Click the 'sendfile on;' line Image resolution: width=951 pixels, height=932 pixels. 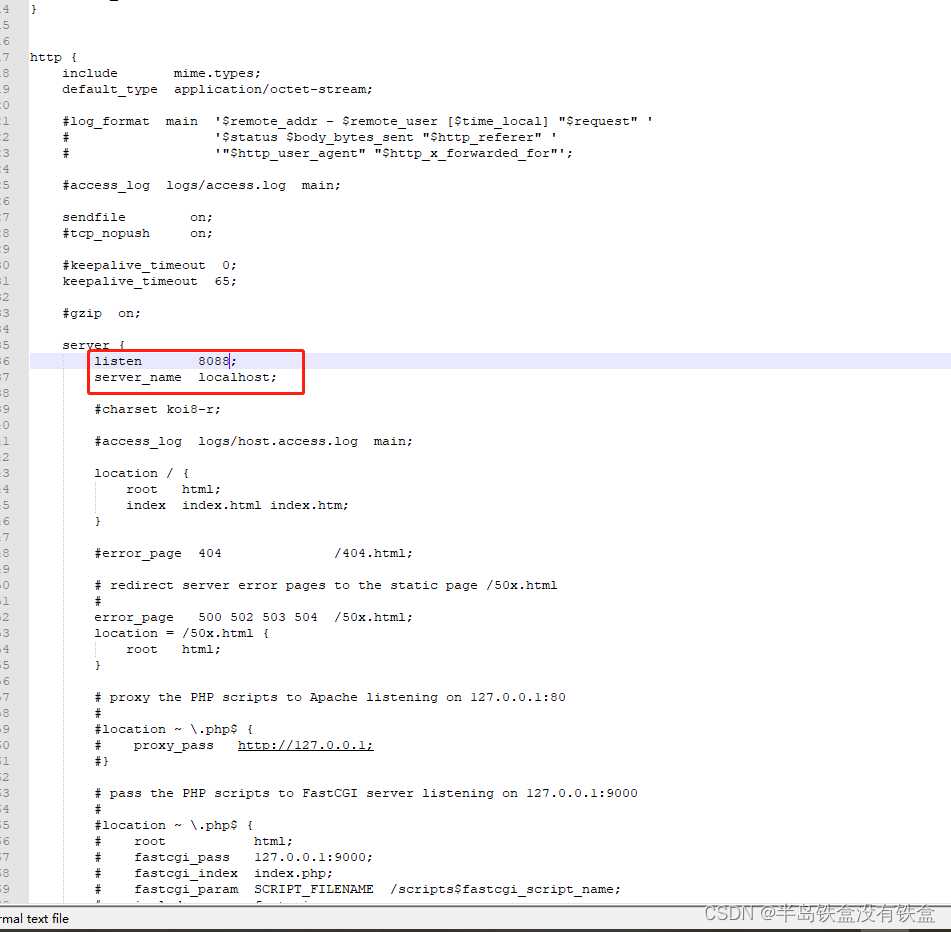137,217
